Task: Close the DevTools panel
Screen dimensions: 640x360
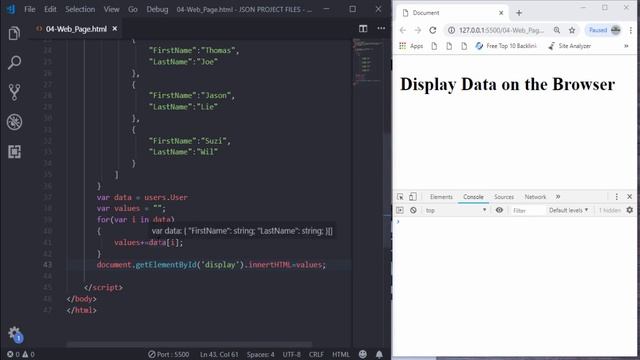Action: point(629,197)
